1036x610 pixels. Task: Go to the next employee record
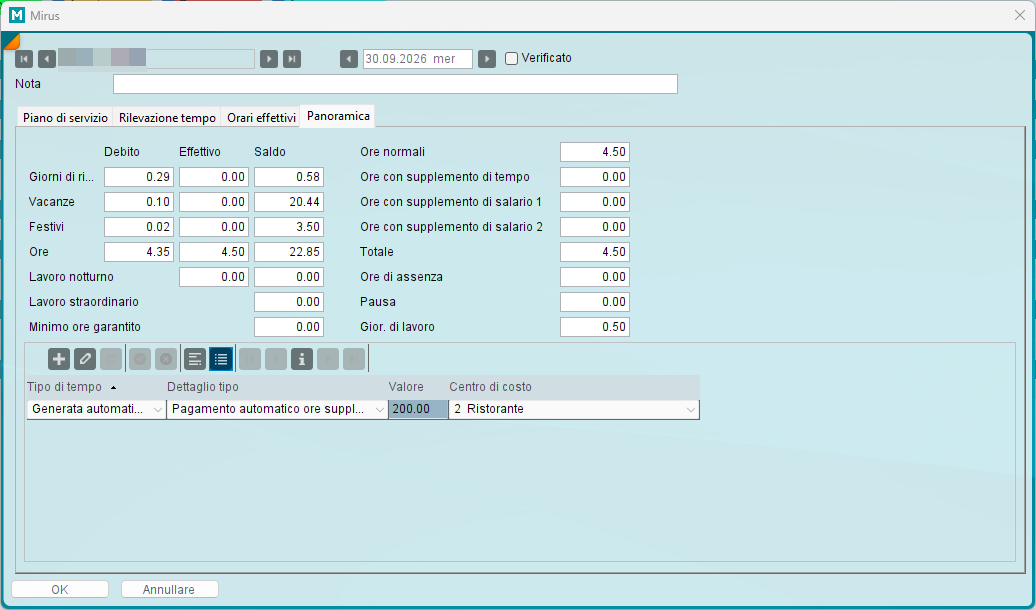(269, 59)
